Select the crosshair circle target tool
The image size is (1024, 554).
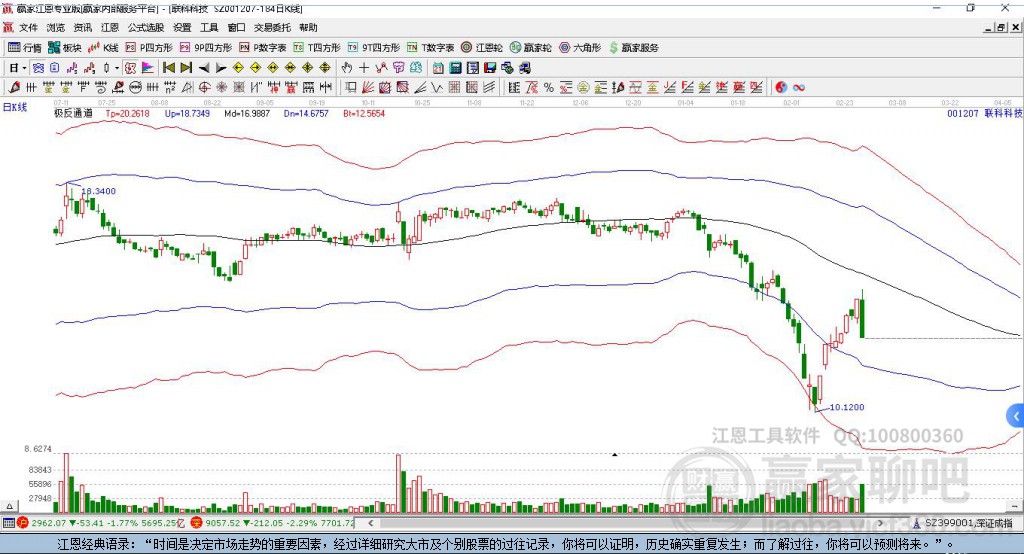coord(204,87)
